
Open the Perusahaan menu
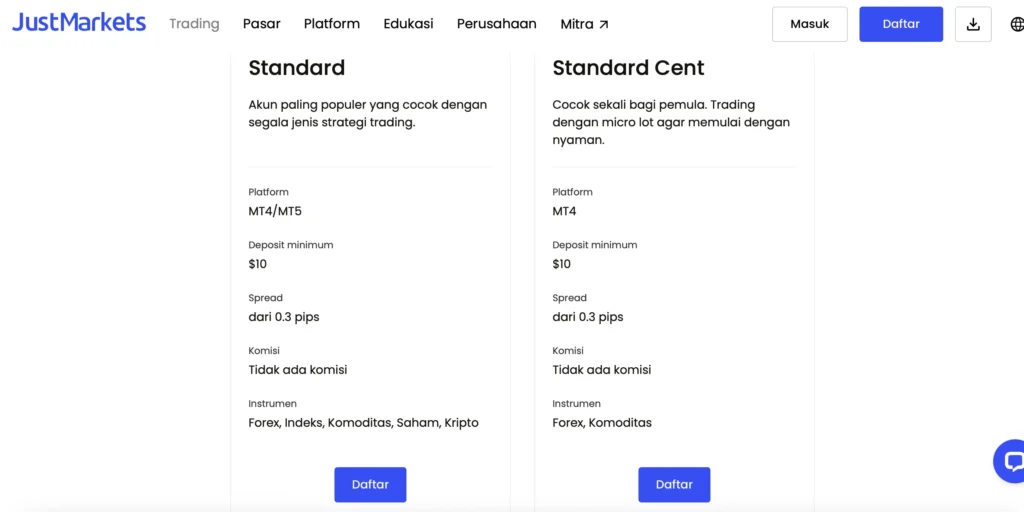(496, 24)
